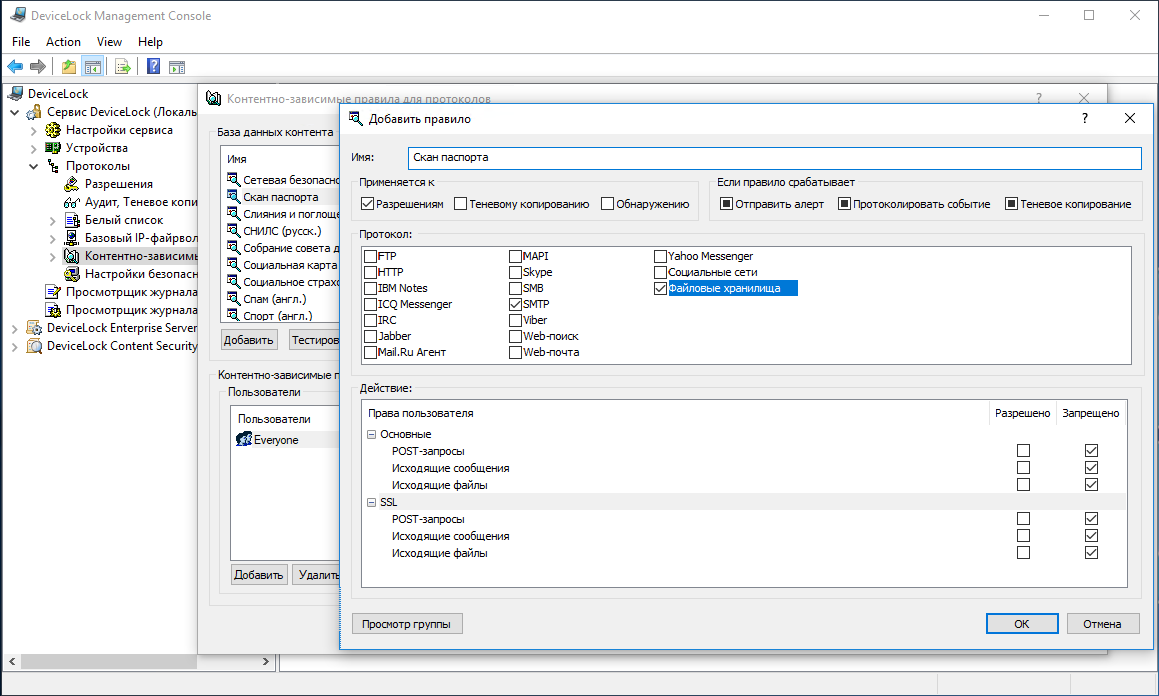Click the Everyone user icon

point(244,440)
